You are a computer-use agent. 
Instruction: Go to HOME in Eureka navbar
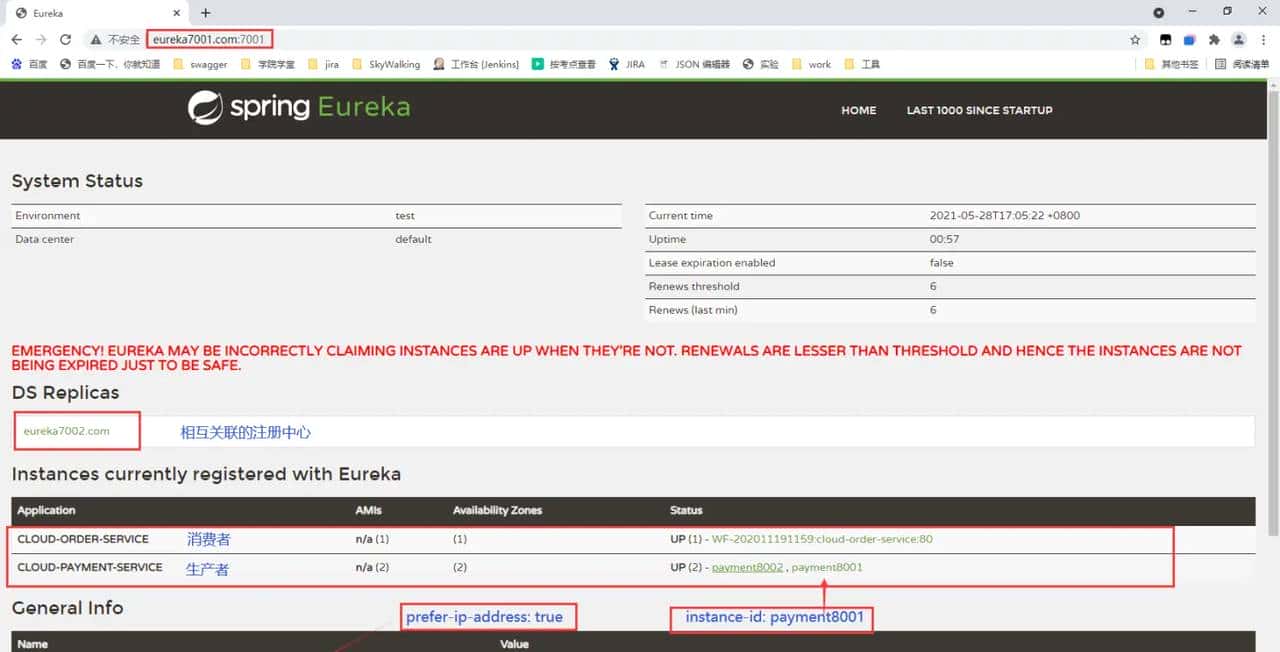click(x=858, y=110)
